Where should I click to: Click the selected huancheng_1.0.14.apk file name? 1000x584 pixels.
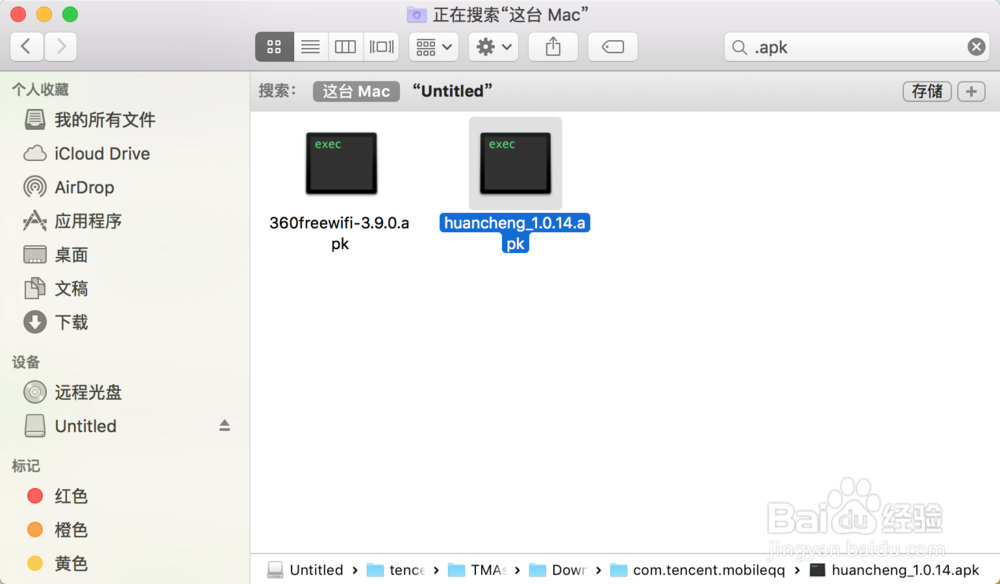515,233
